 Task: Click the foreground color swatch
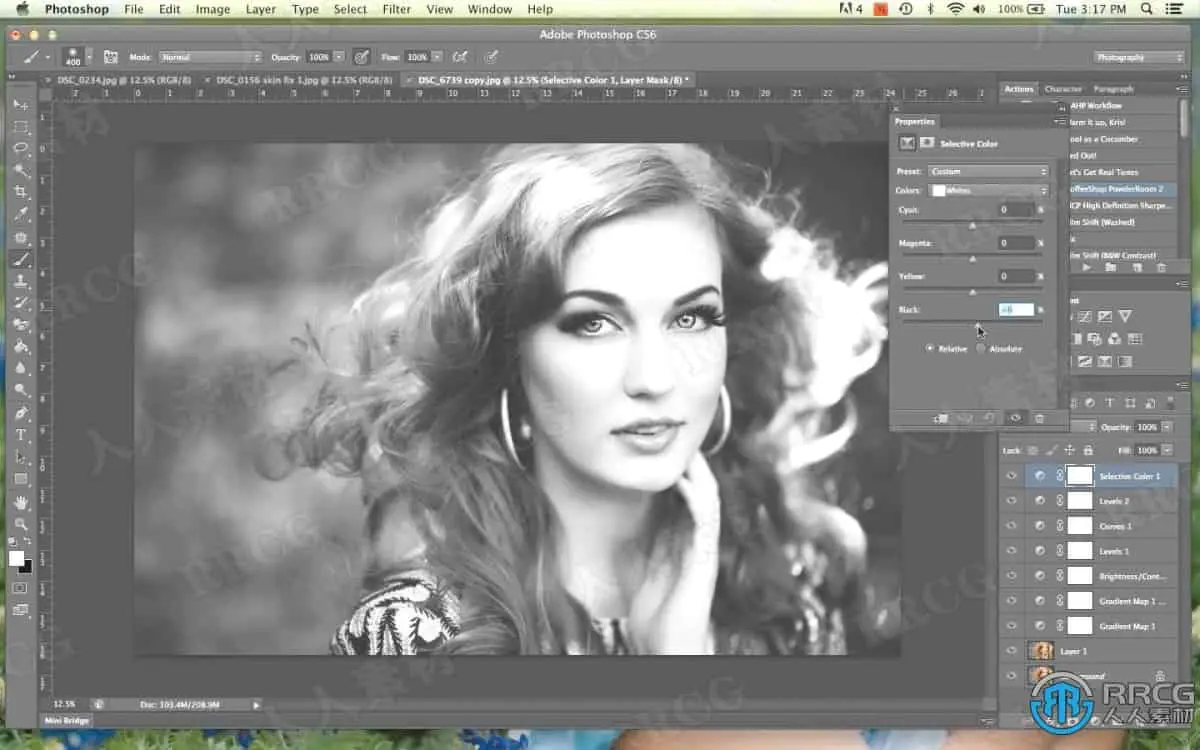16,558
